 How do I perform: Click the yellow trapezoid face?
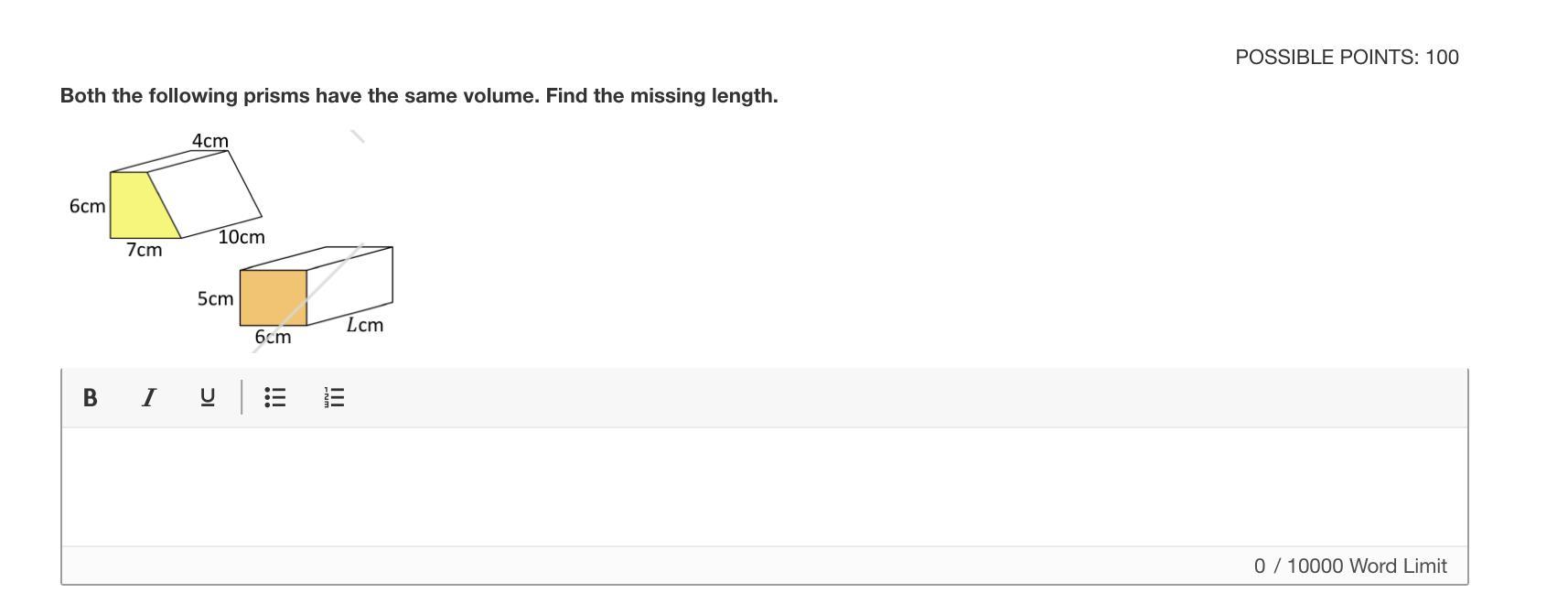(139, 208)
